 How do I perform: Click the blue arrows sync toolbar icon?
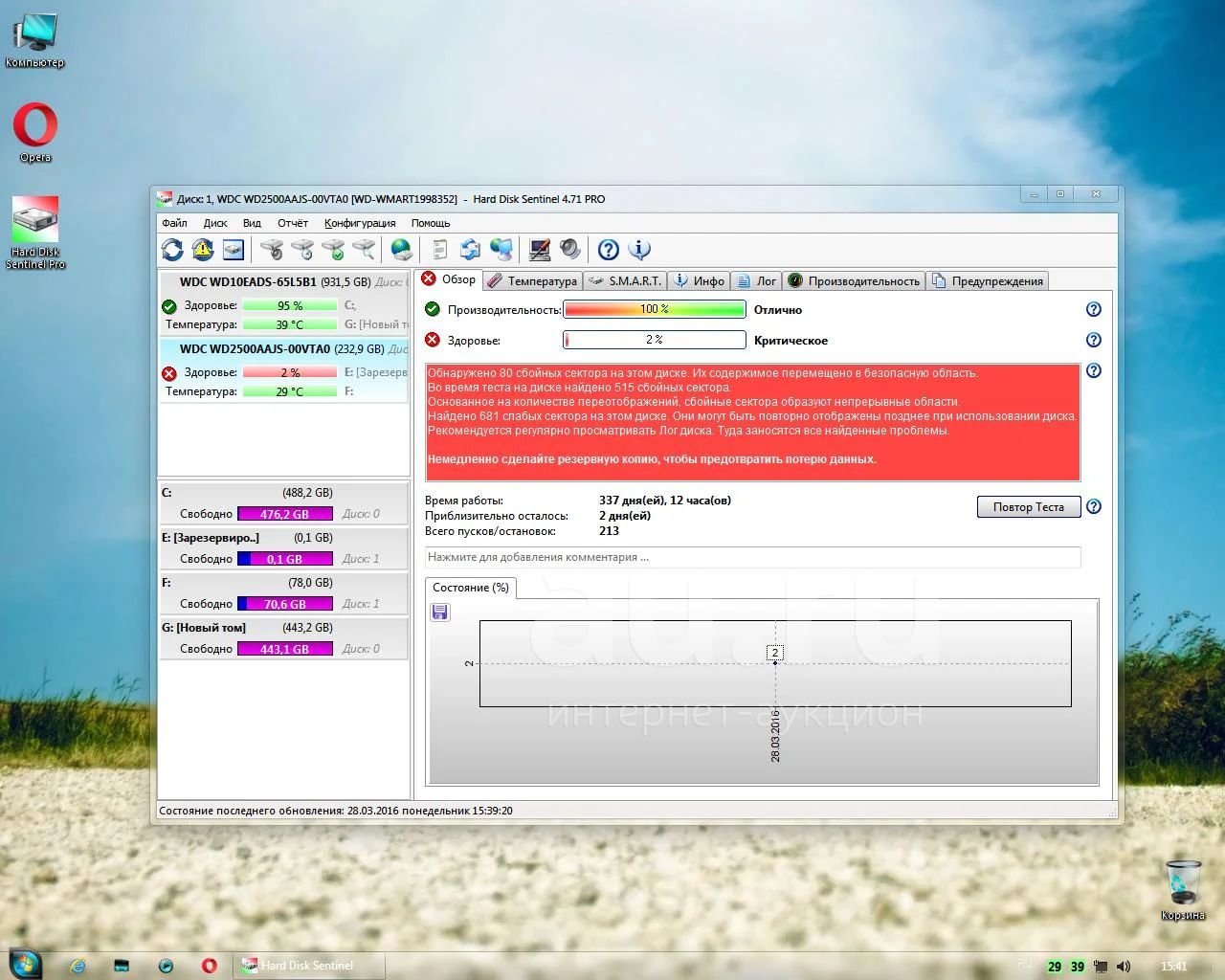tap(470, 250)
